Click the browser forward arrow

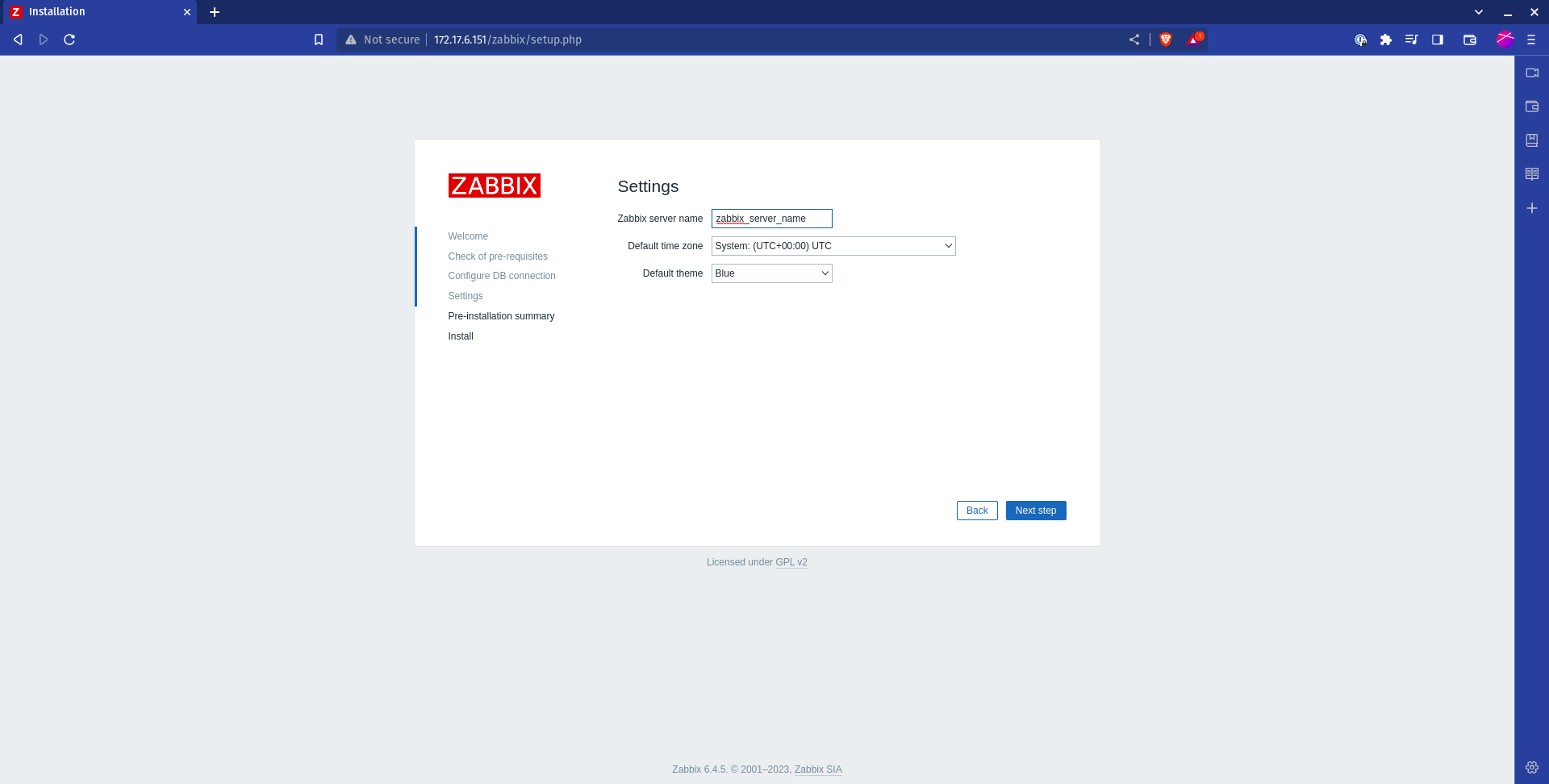[44, 40]
